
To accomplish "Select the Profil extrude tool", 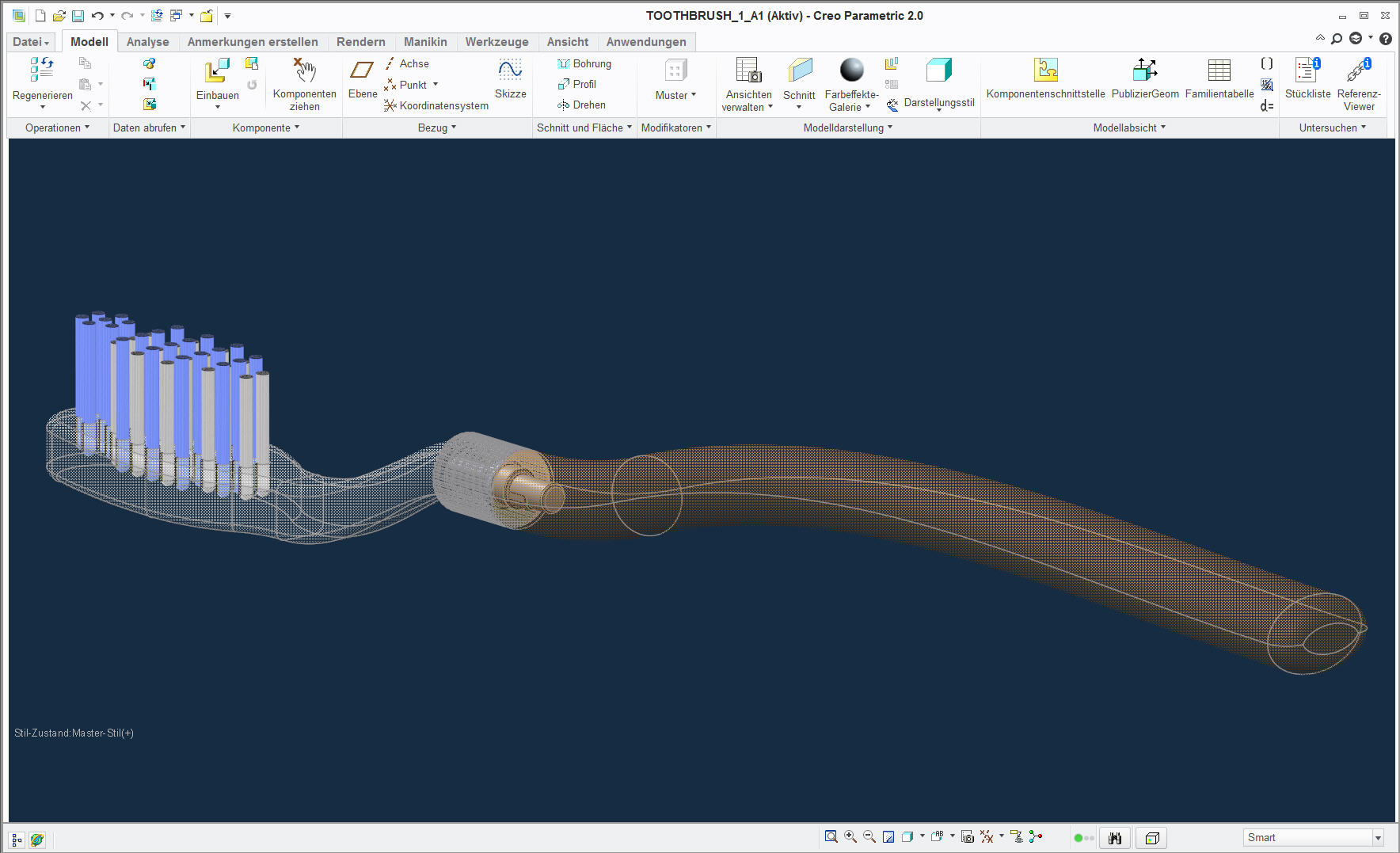I will coord(577,84).
